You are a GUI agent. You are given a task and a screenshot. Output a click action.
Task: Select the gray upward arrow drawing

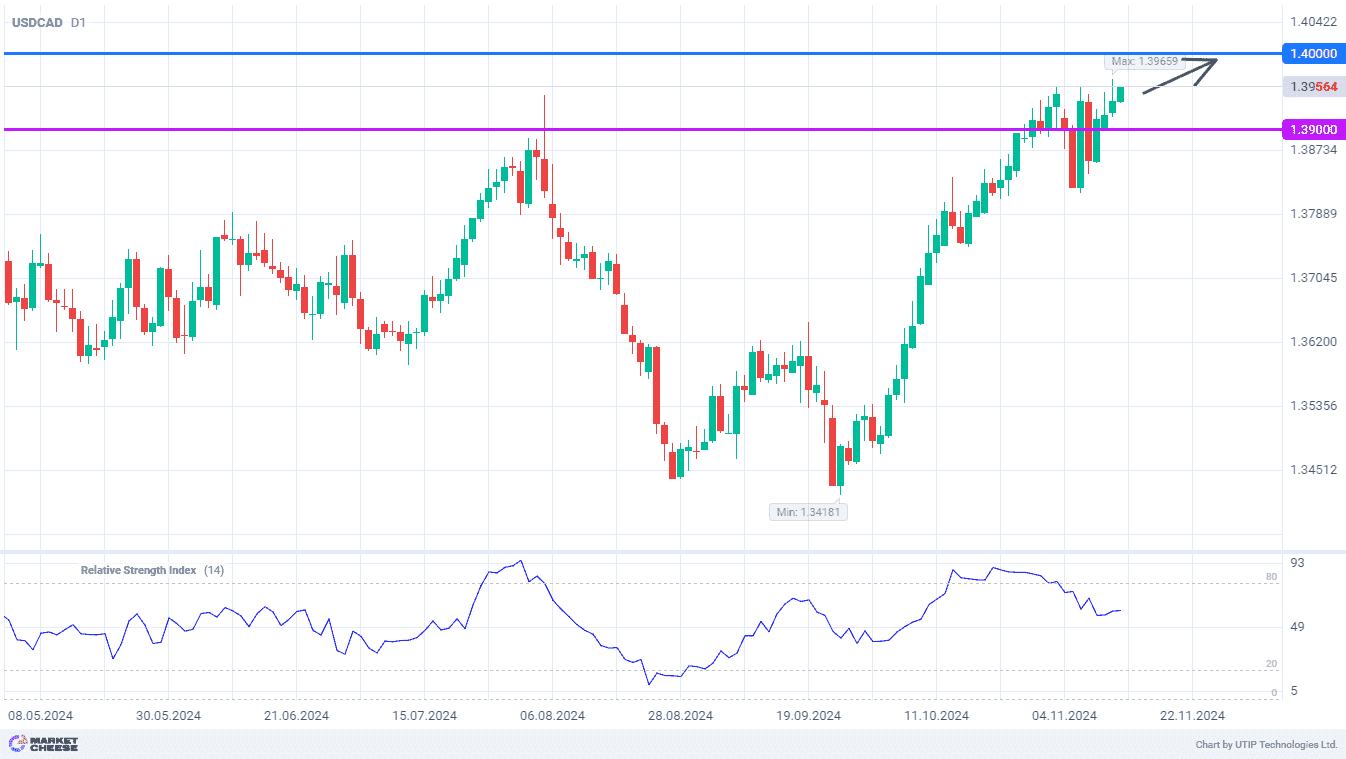point(1181,76)
